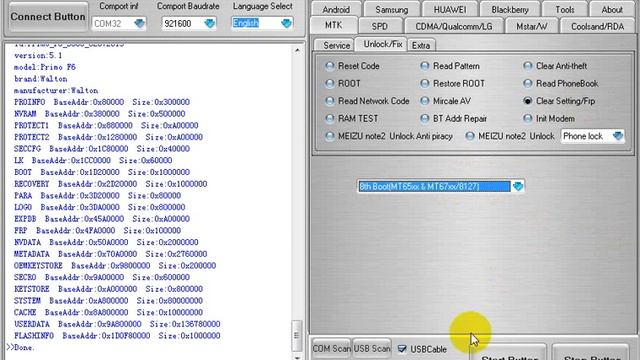This screenshot has width=640, height=360.
Task: Switch to the Service sub-tab
Action: pos(336,45)
